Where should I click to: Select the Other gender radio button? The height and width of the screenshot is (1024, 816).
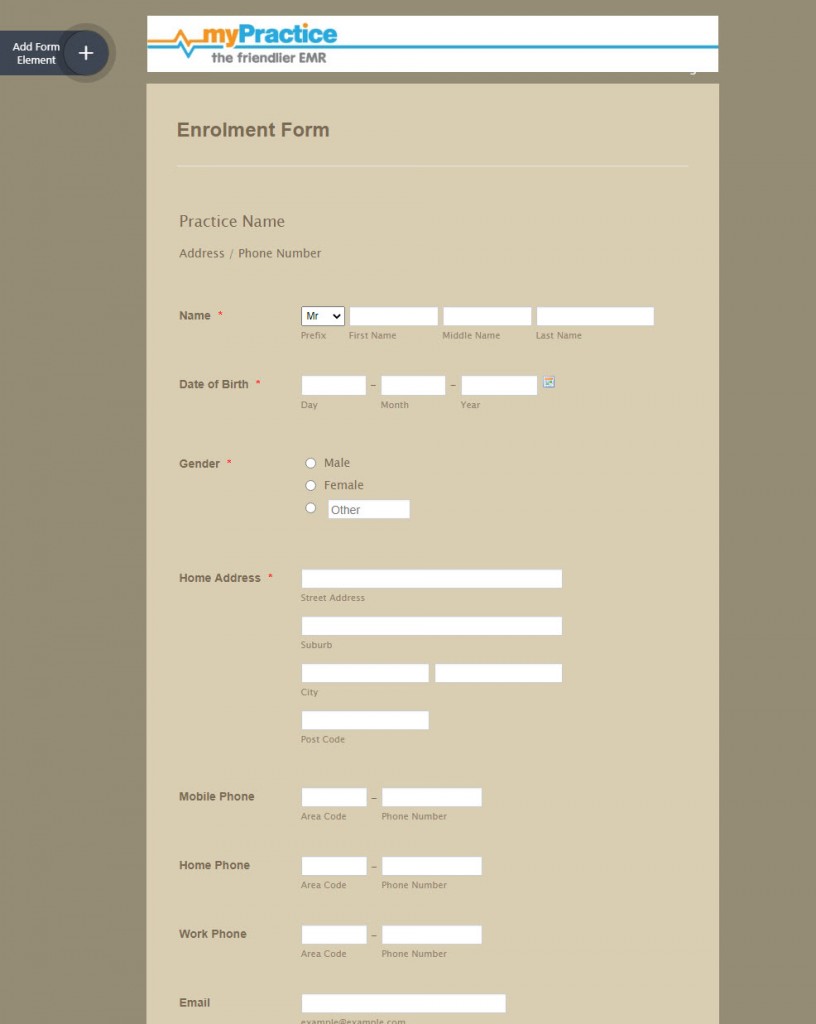(311, 507)
